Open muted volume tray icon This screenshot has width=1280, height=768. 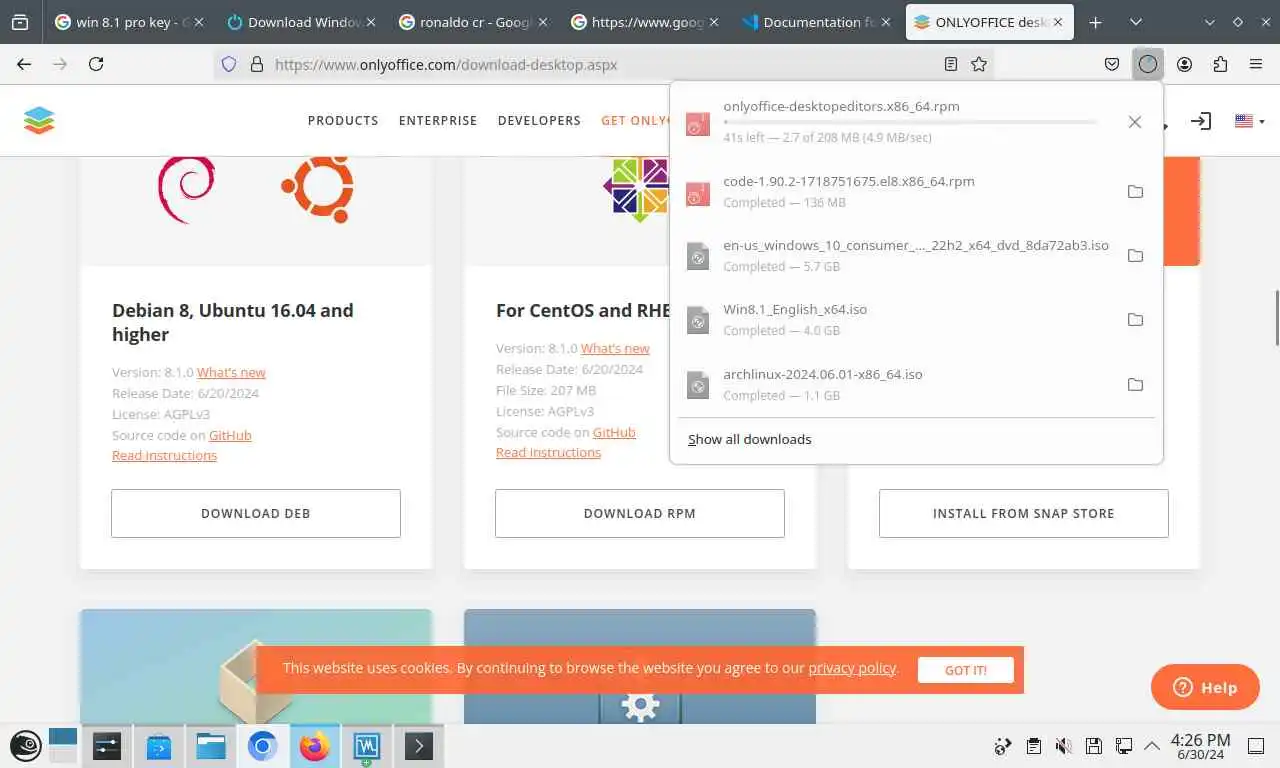tap(1064, 746)
